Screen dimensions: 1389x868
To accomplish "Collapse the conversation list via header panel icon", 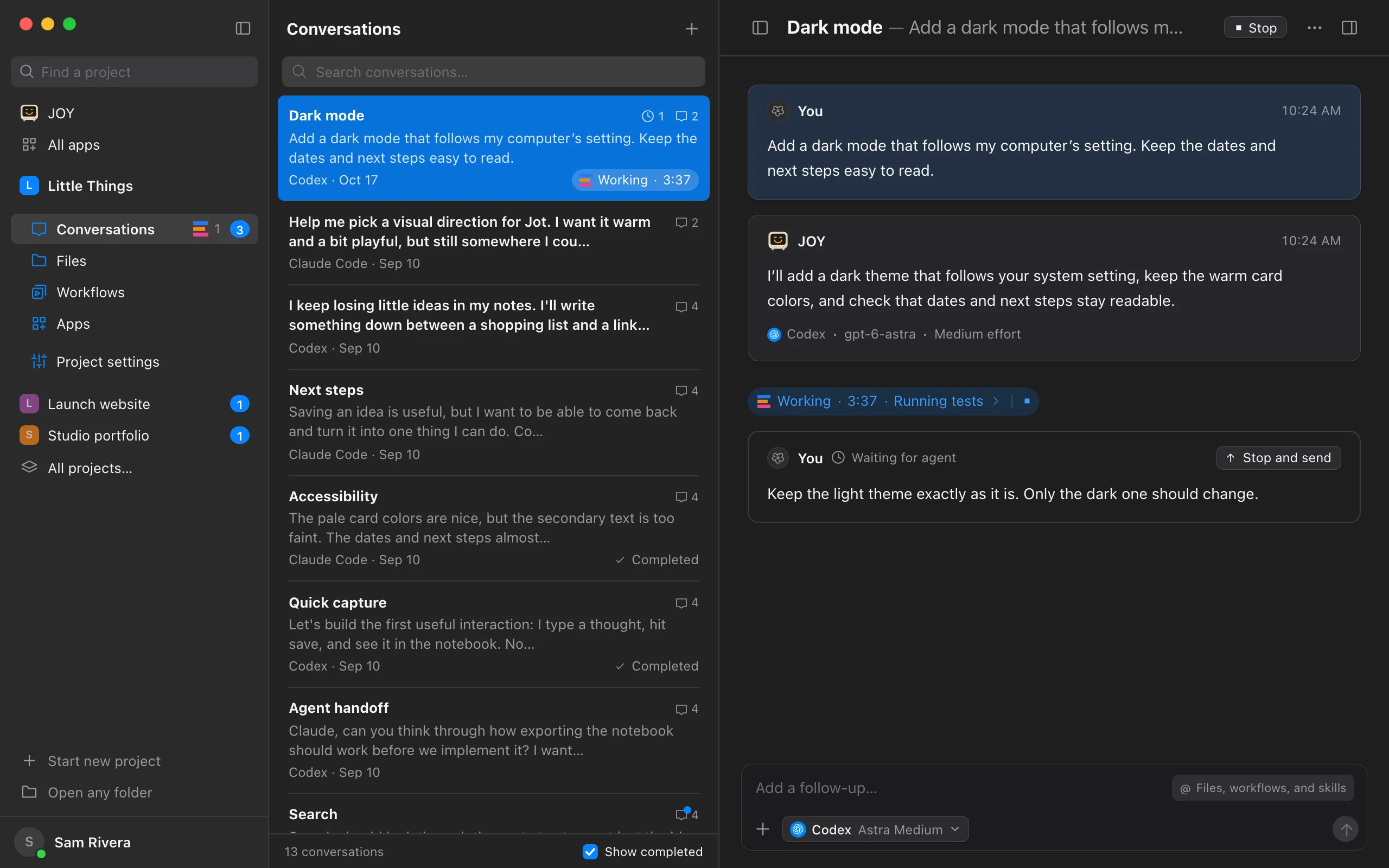I will (760, 28).
